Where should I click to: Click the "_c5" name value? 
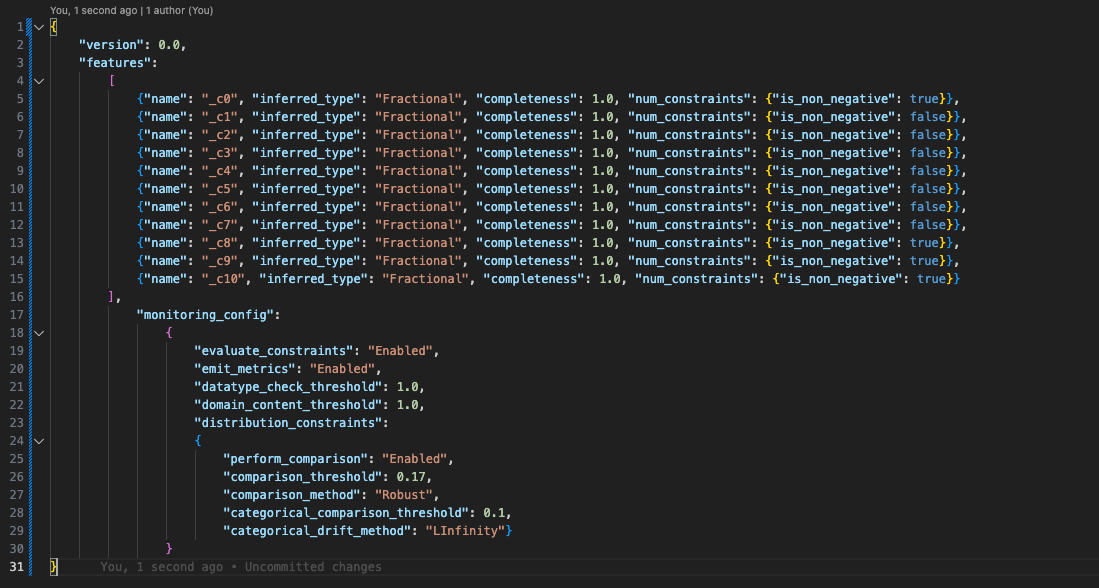pos(220,189)
